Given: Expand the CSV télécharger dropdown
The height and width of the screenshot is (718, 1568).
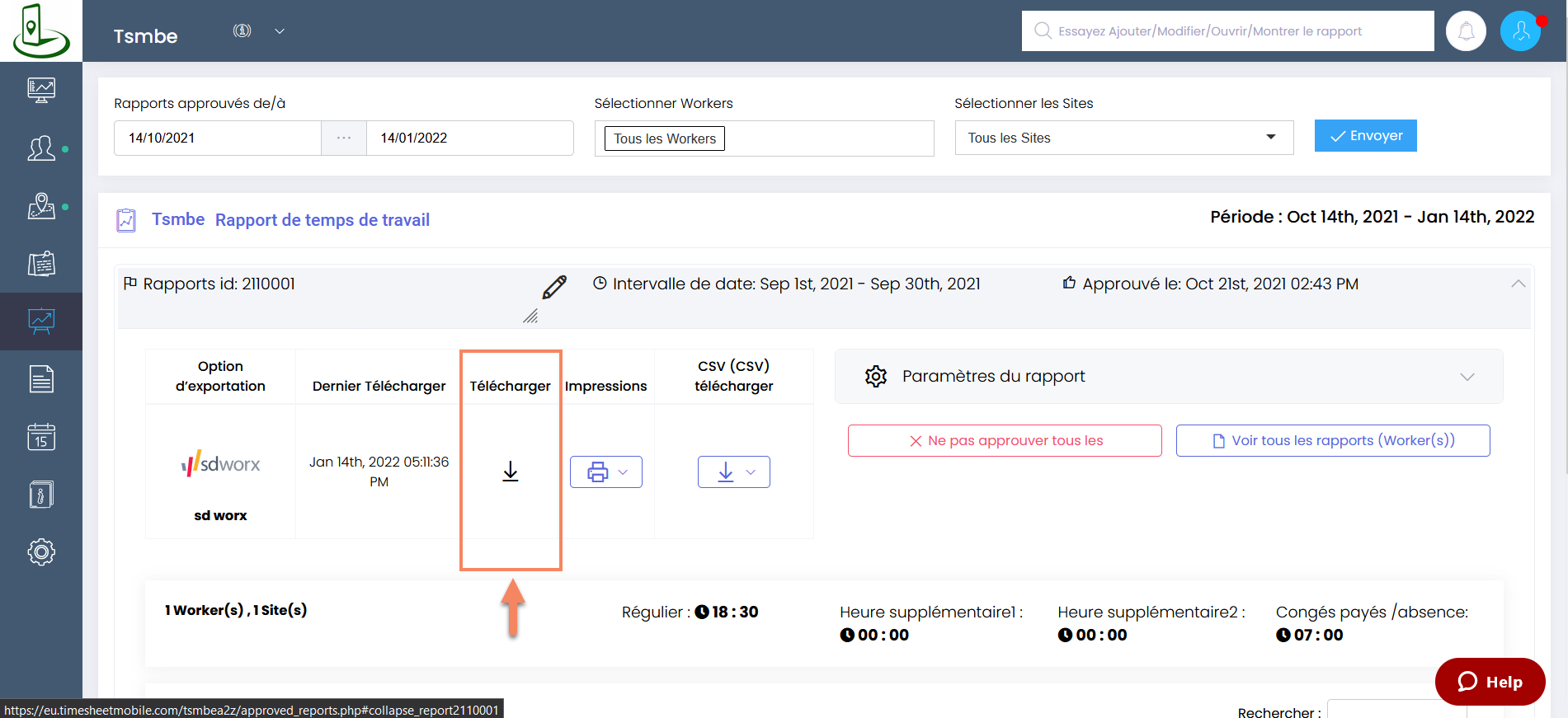Looking at the screenshot, I should 733,472.
